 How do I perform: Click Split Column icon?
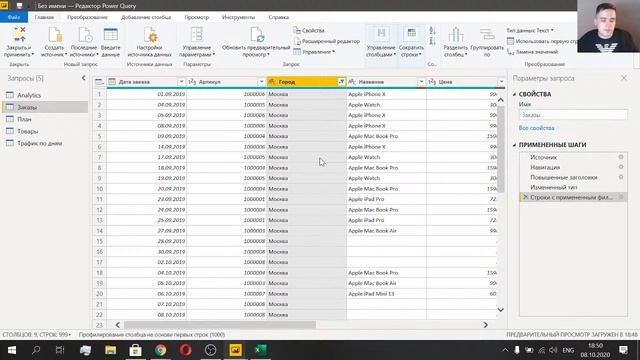click(x=456, y=35)
